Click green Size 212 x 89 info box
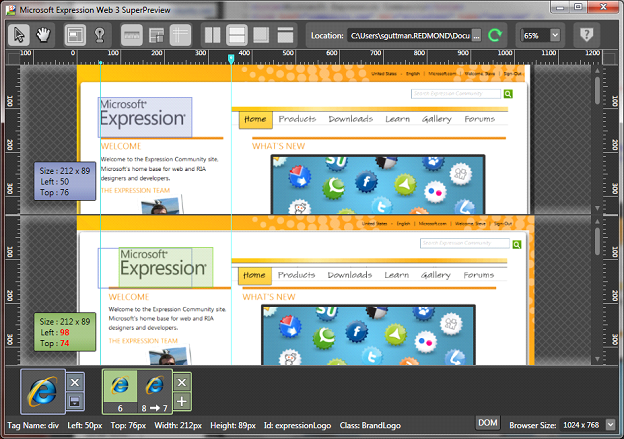 (65, 332)
